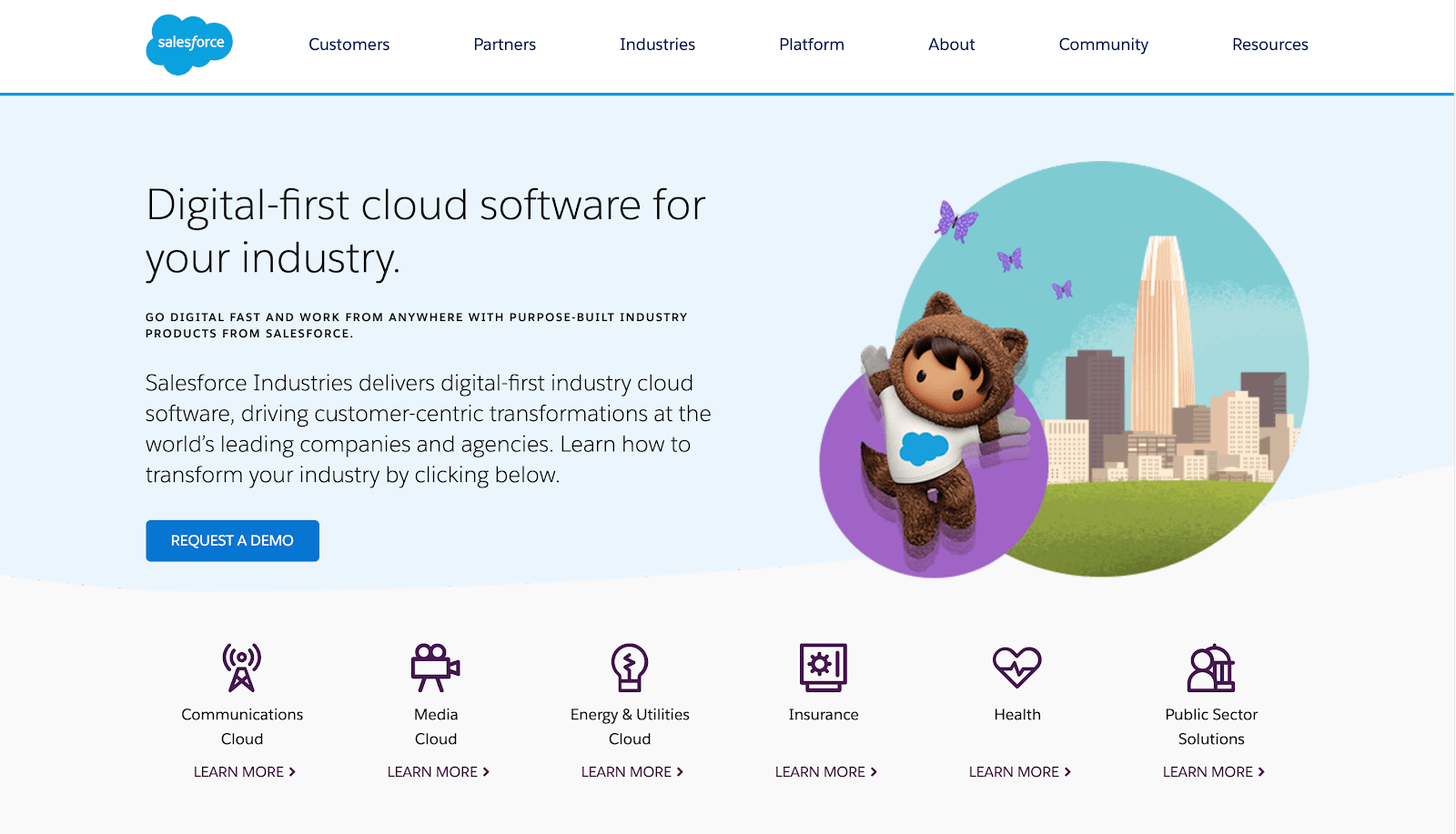The height and width of the screenshot is (834, 1456).
Task: Click the Health label
Action: [1017, 715]
